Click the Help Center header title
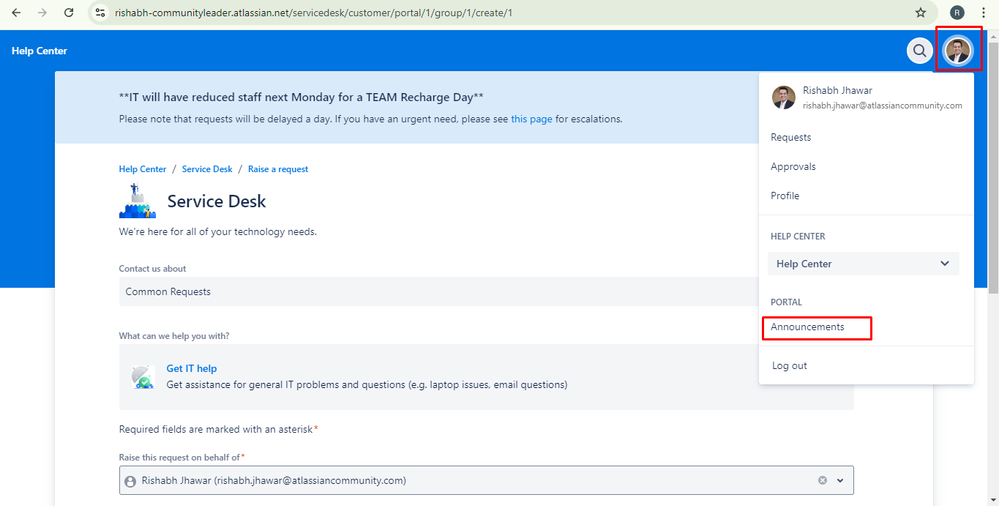 (40, 51)
